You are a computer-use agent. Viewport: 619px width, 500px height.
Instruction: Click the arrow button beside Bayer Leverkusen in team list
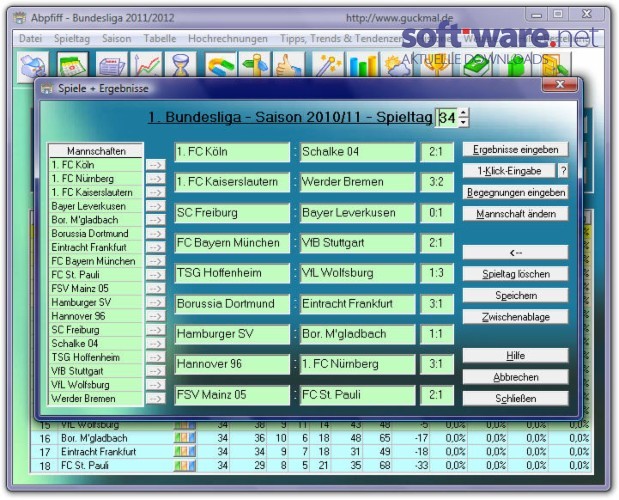[x=156, y=206]
